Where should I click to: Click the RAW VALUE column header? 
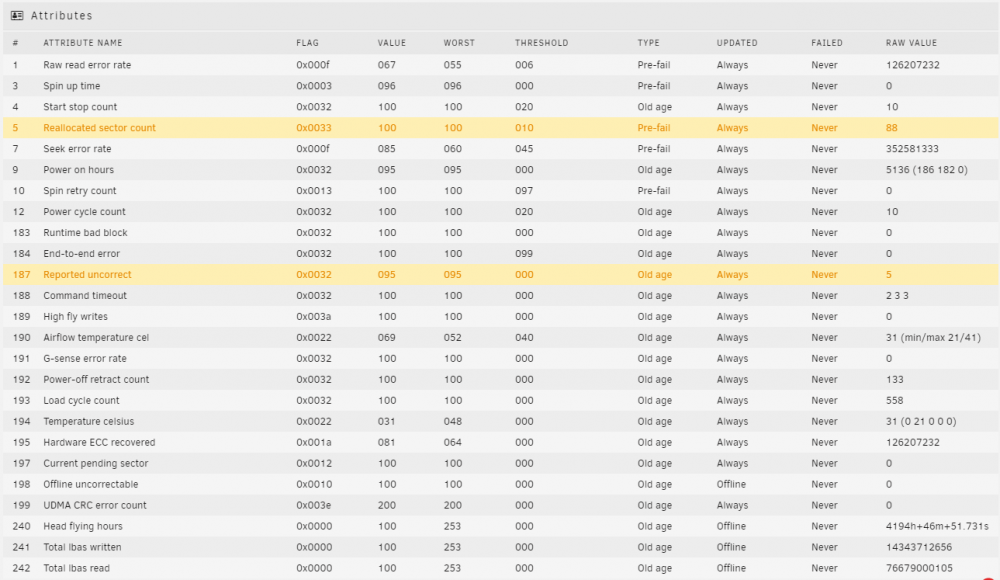click(x=911, y=43)
